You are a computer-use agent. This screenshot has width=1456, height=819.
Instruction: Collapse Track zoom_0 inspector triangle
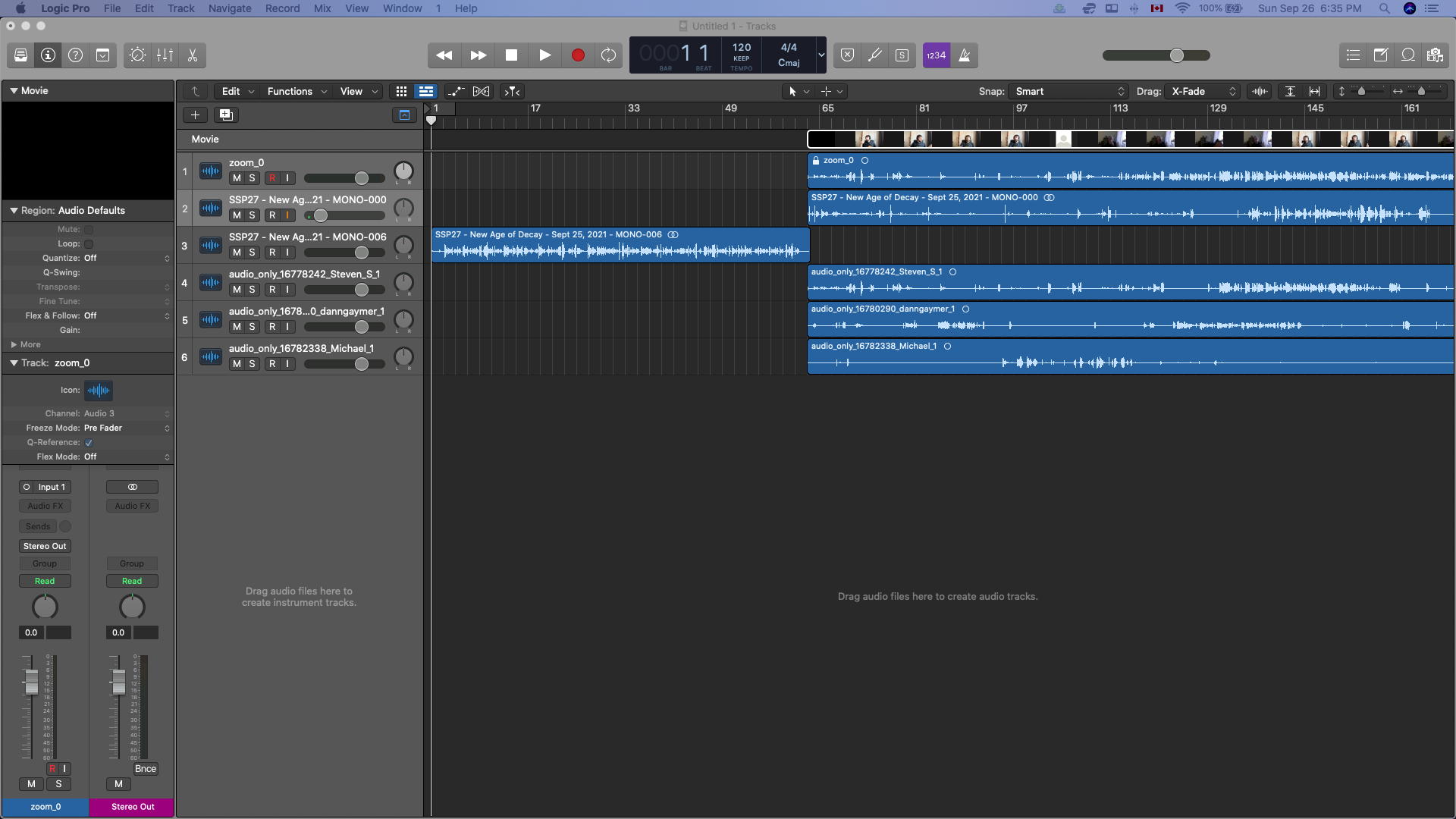[x=14, y=363]
